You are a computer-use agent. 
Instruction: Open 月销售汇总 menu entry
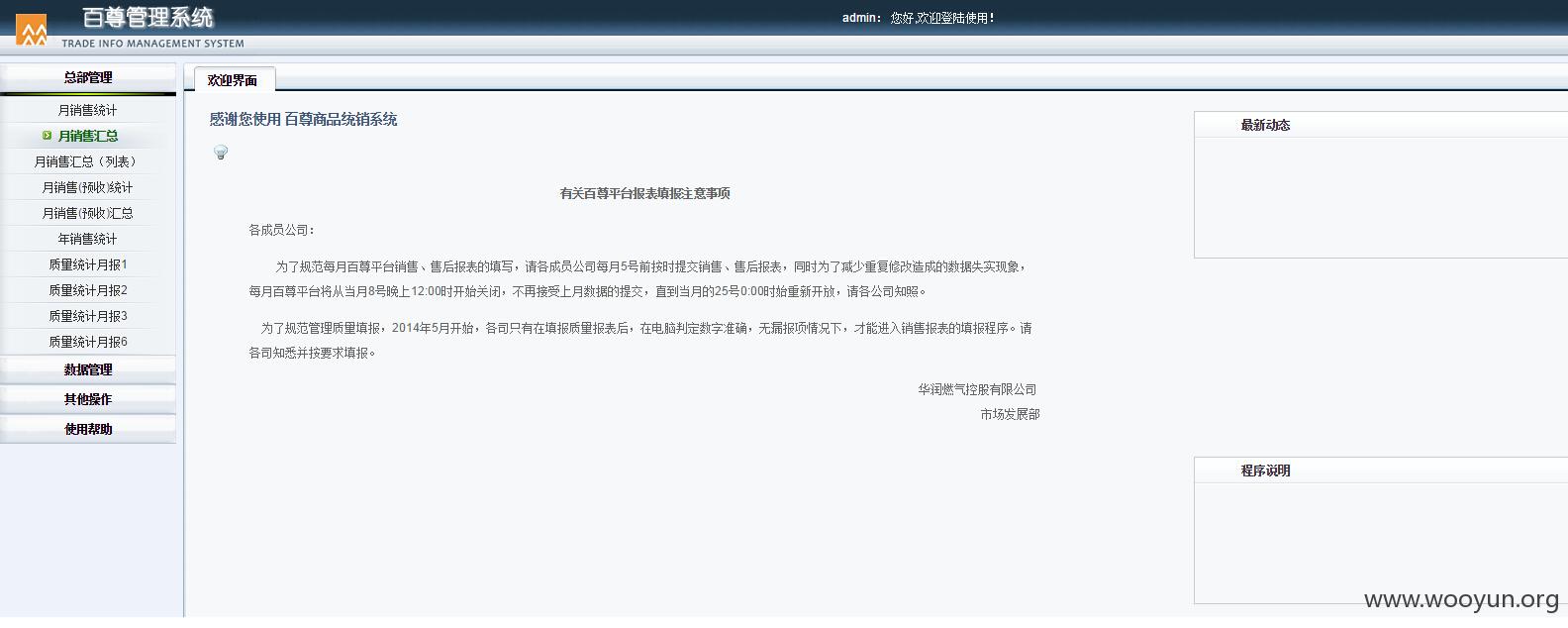[88, 136]
